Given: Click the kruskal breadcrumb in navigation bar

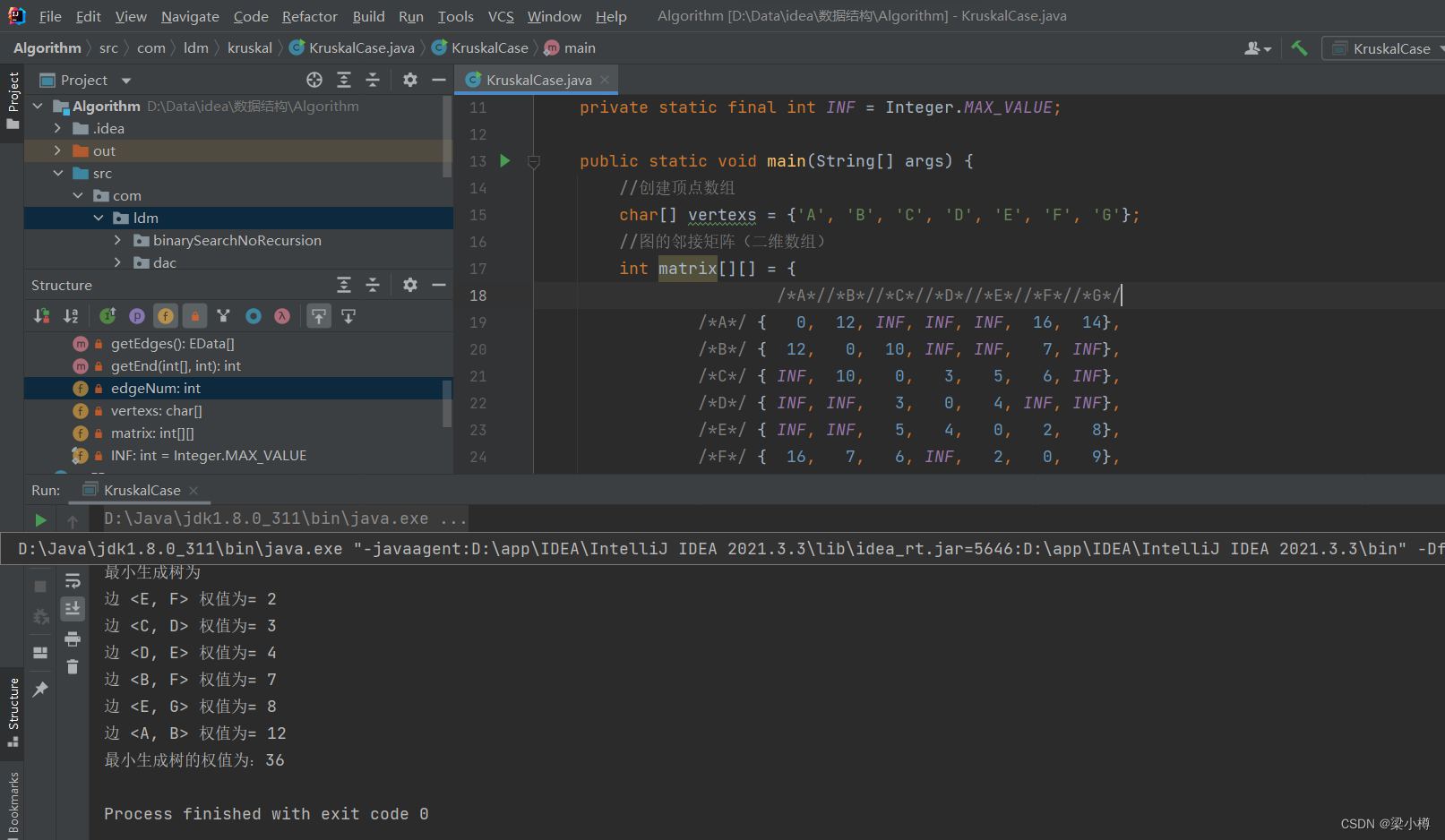Looking at the screenshot, I should tap(250, 47).
